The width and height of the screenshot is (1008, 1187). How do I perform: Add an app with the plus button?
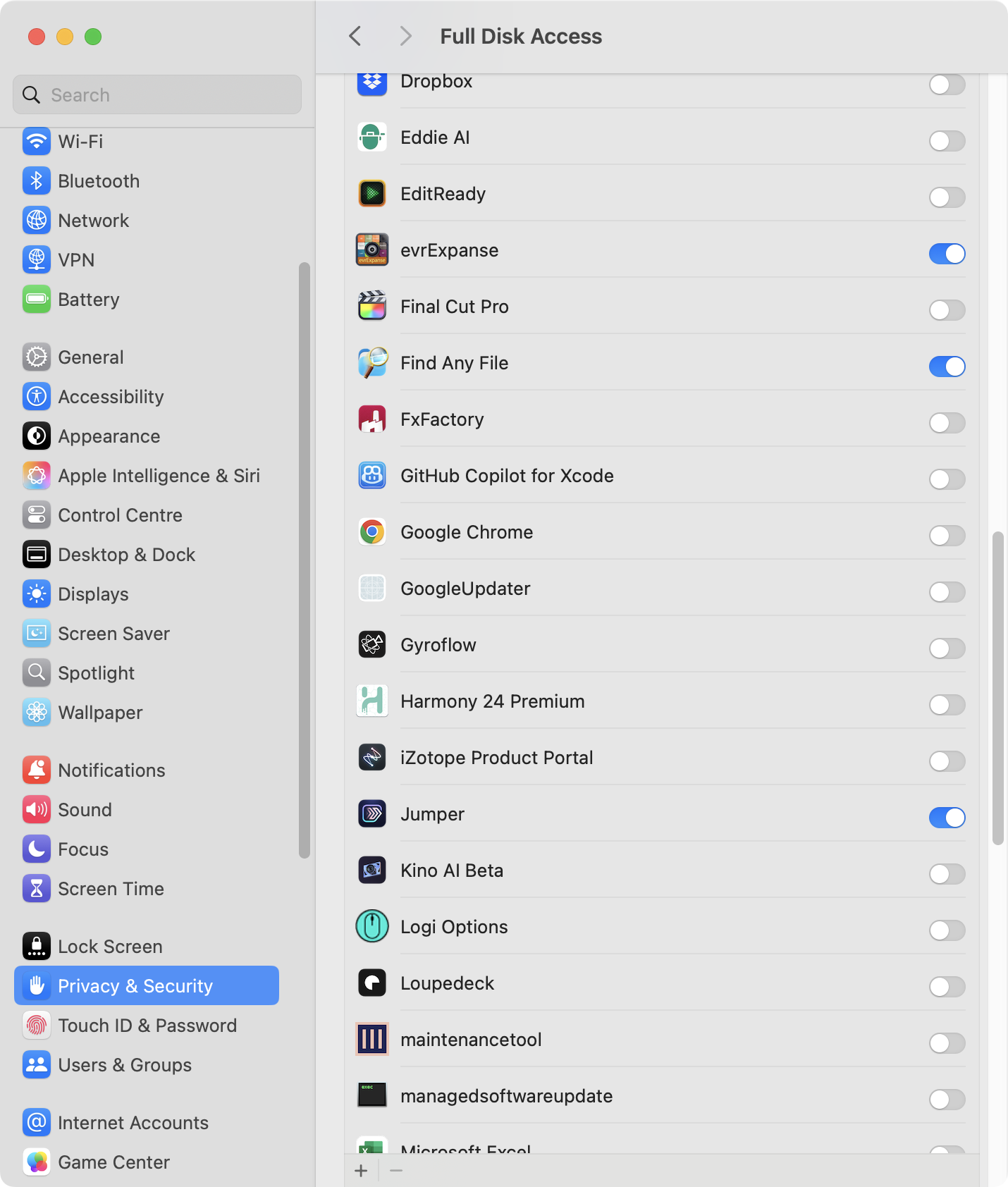click(x=361, y=1171)
